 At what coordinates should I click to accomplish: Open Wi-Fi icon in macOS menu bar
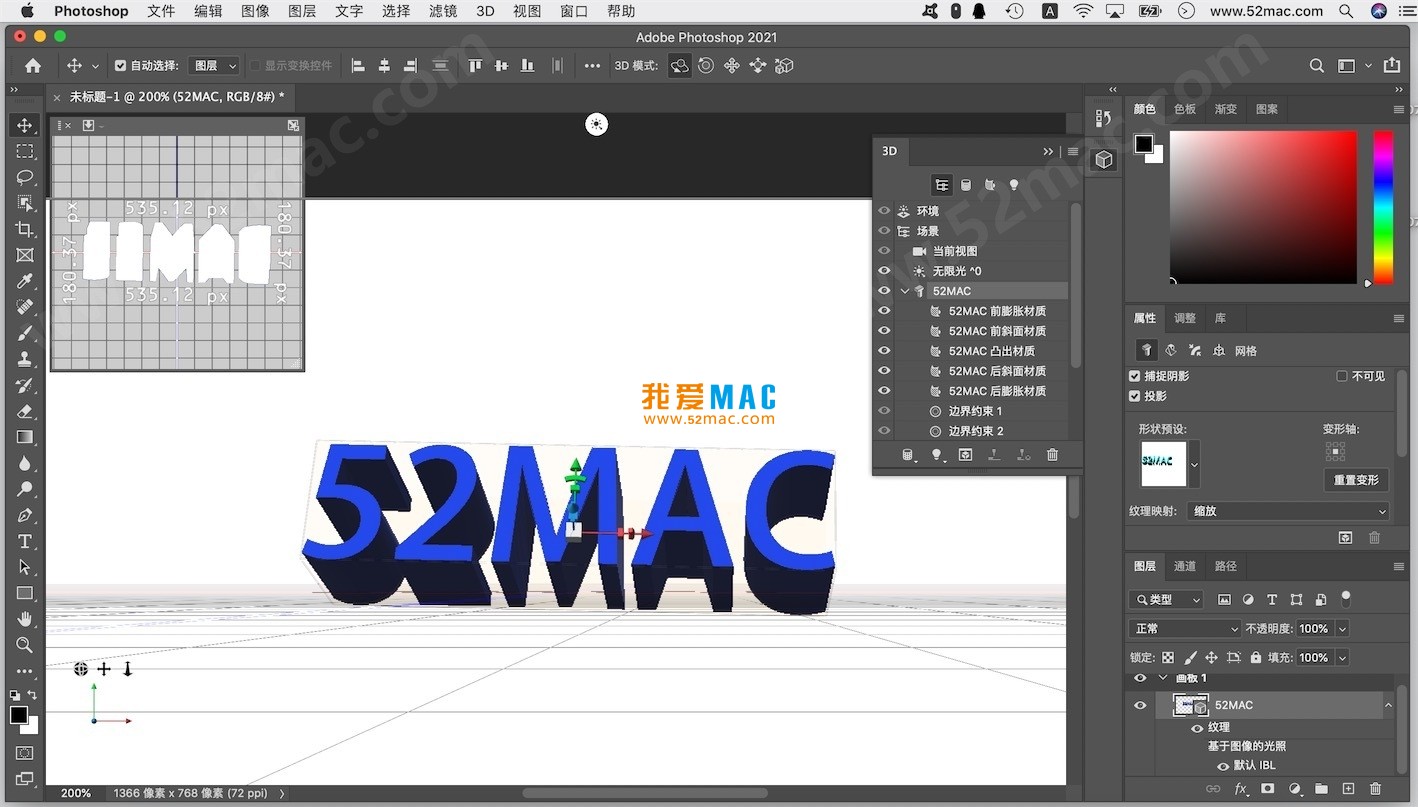click(x=1083, y=11)
